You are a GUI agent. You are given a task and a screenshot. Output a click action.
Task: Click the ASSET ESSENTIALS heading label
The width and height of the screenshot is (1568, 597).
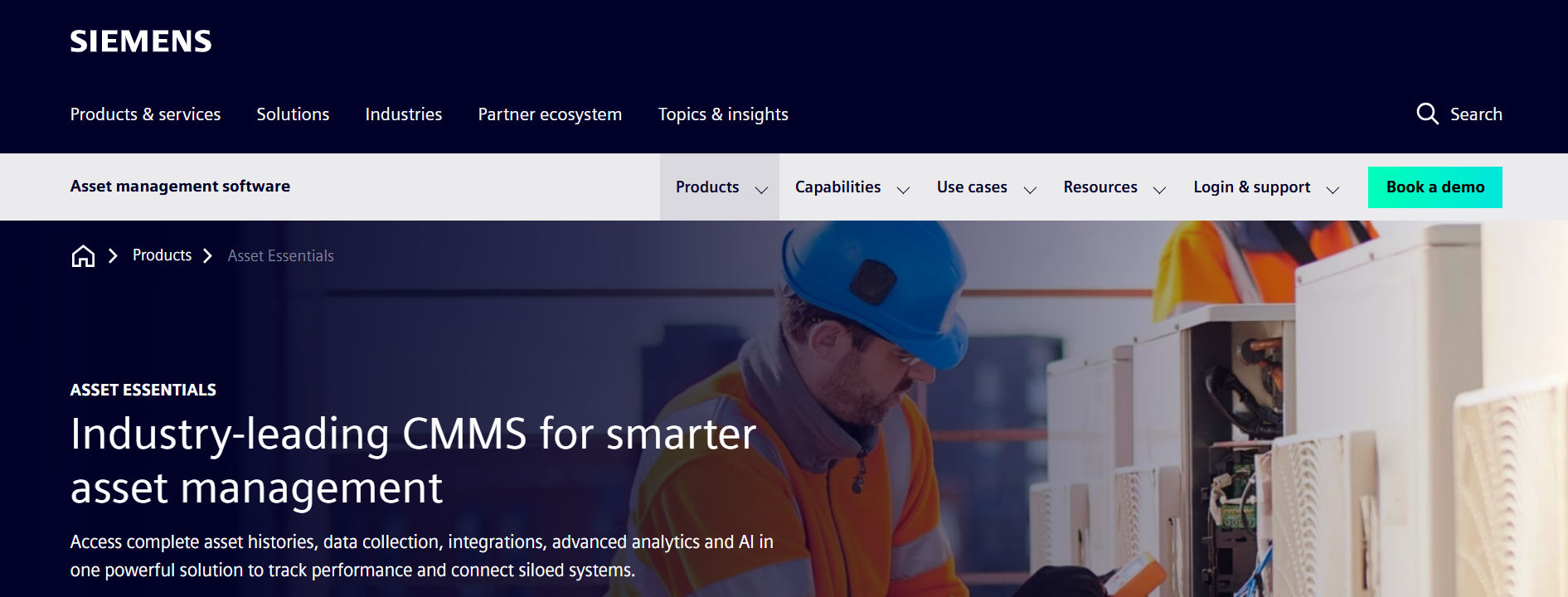click(143, 390)
